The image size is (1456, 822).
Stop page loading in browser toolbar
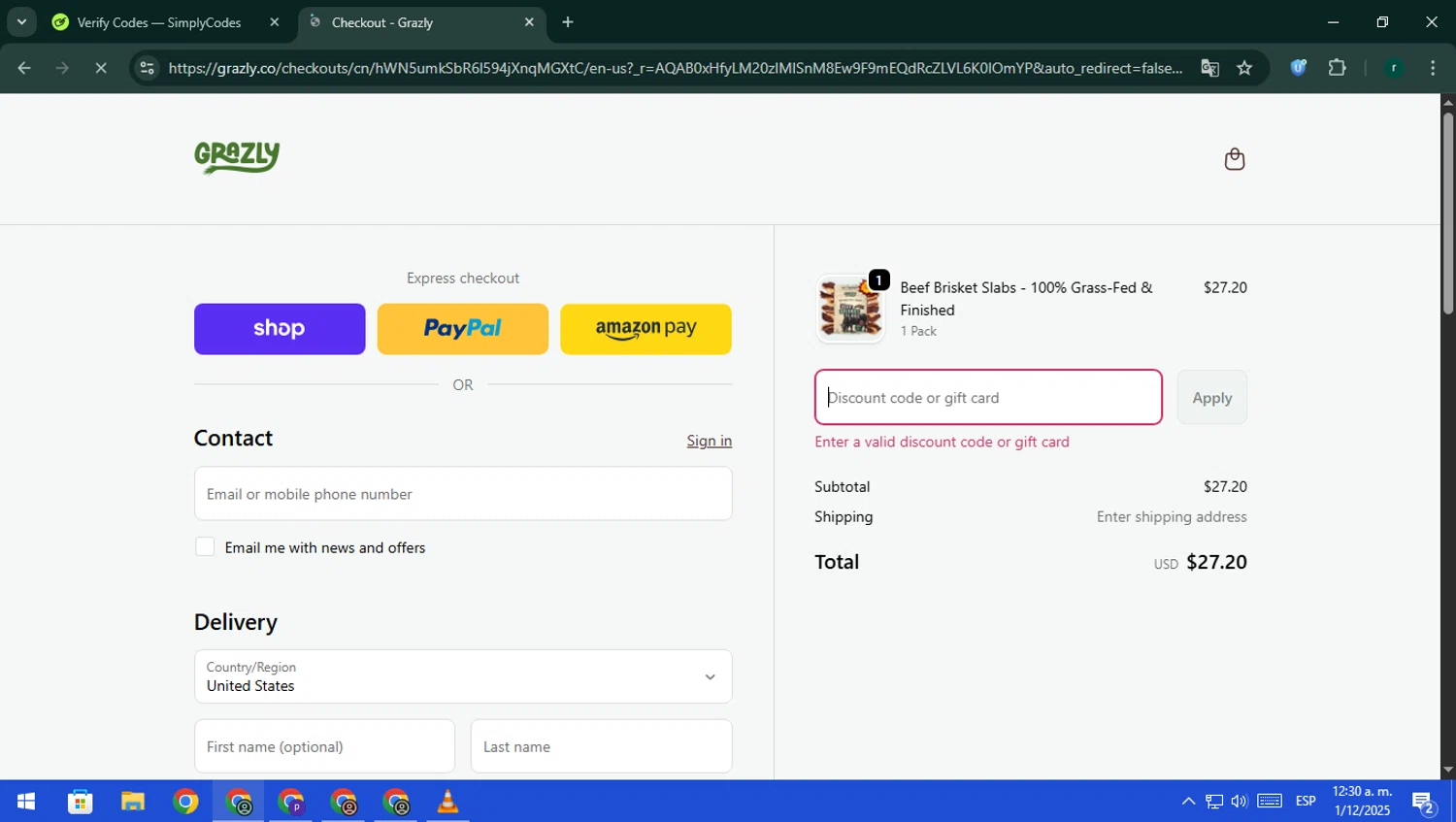pyautogui.click(x=101, y=68)
